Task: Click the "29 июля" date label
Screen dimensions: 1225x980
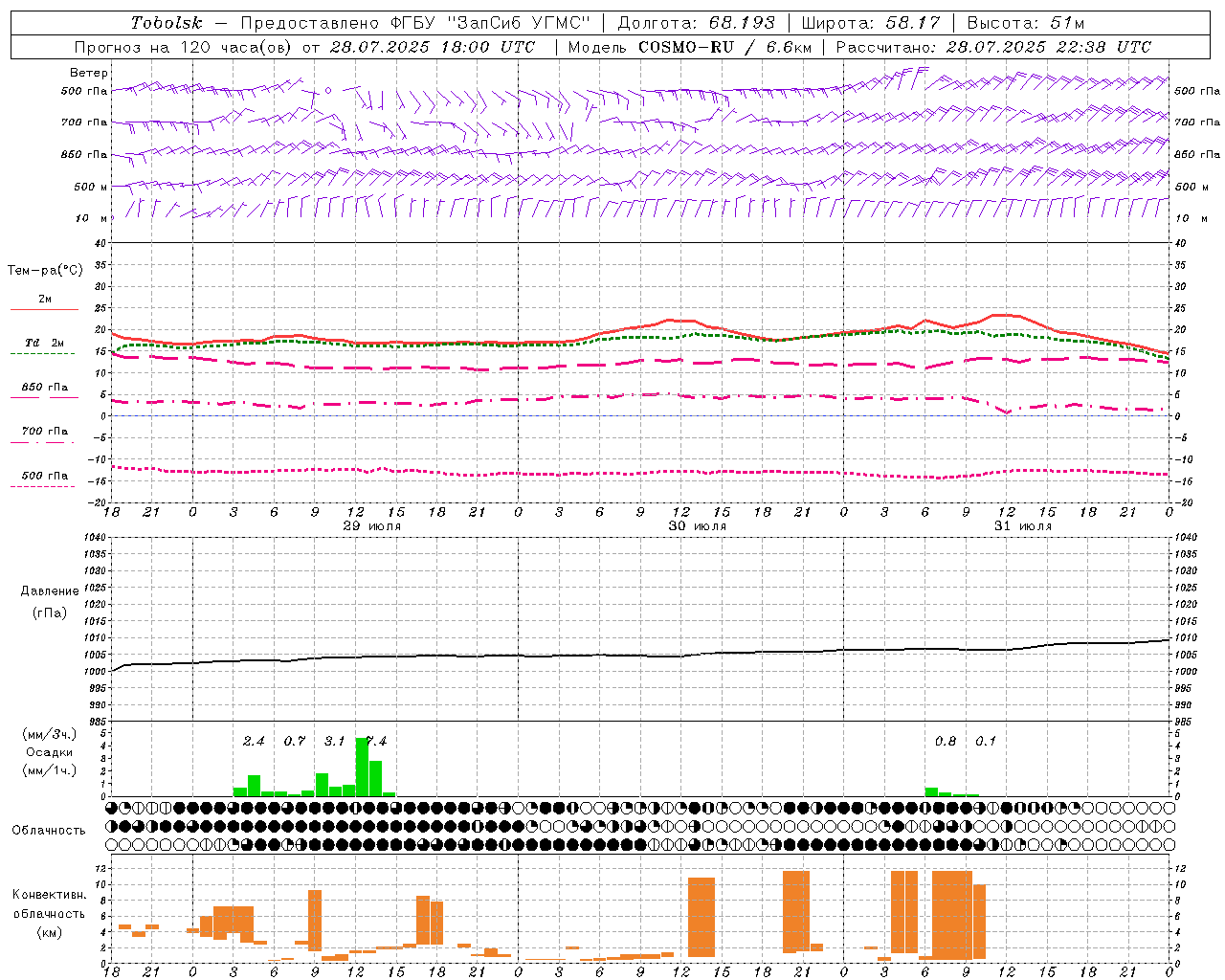Action: pos(372,526)
